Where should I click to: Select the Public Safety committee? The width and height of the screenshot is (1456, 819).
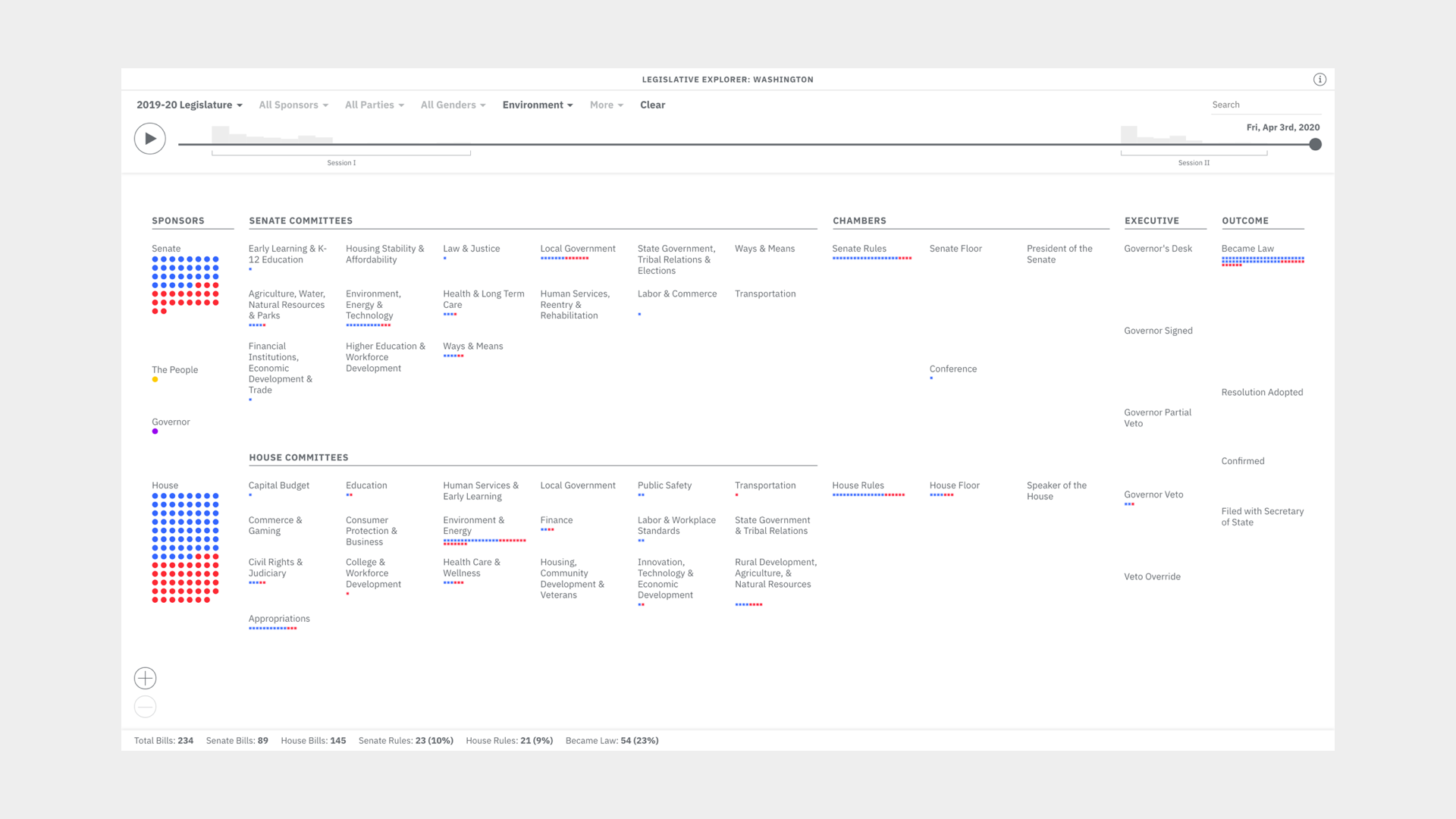pyautogui.click(x=664, y=485)
